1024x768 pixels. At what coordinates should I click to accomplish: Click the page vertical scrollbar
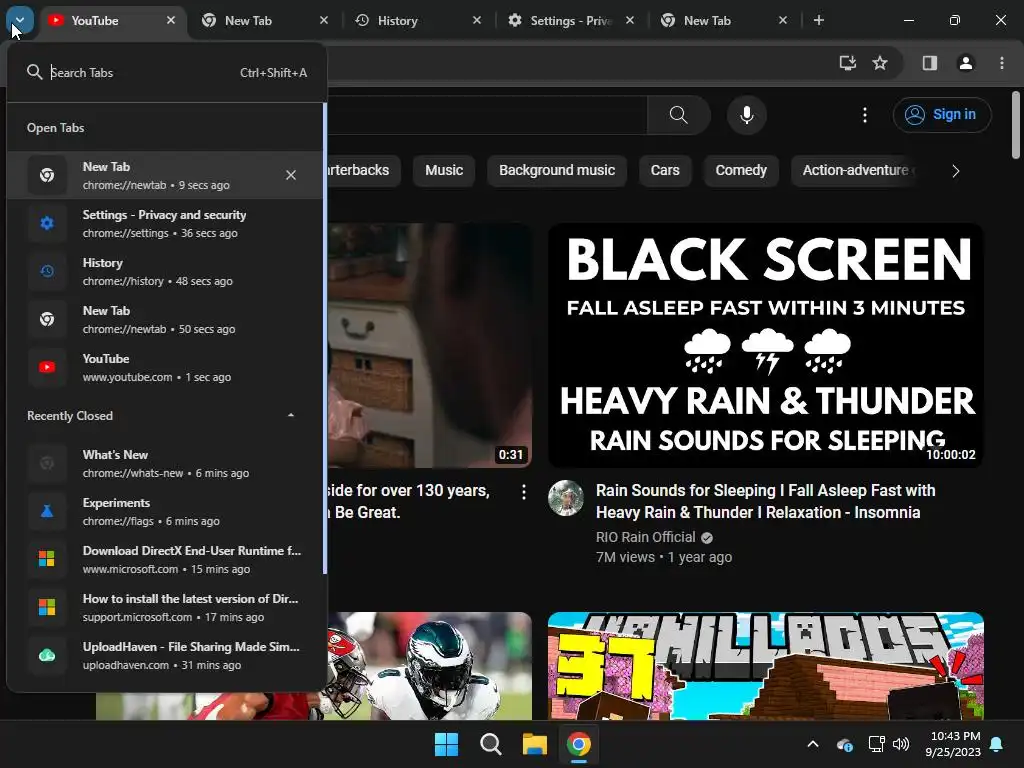(x=1016, y=124)
